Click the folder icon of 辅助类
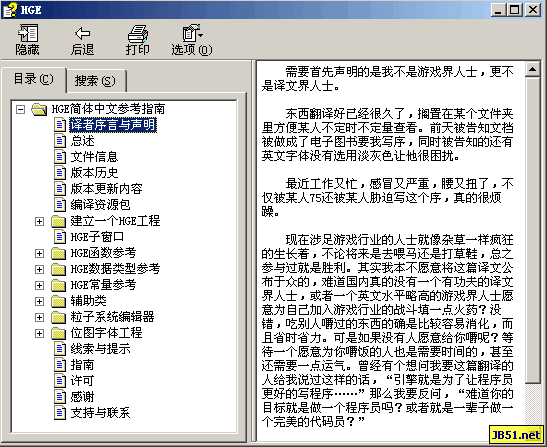The image size is (547, 447). (x=58, y=301)
